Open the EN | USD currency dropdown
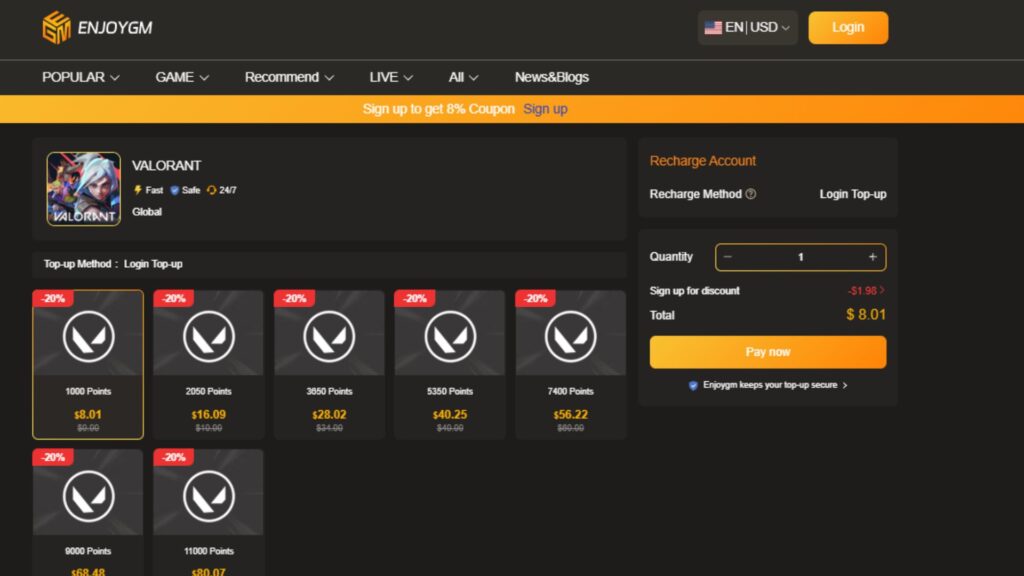 [x=747, y=28]
